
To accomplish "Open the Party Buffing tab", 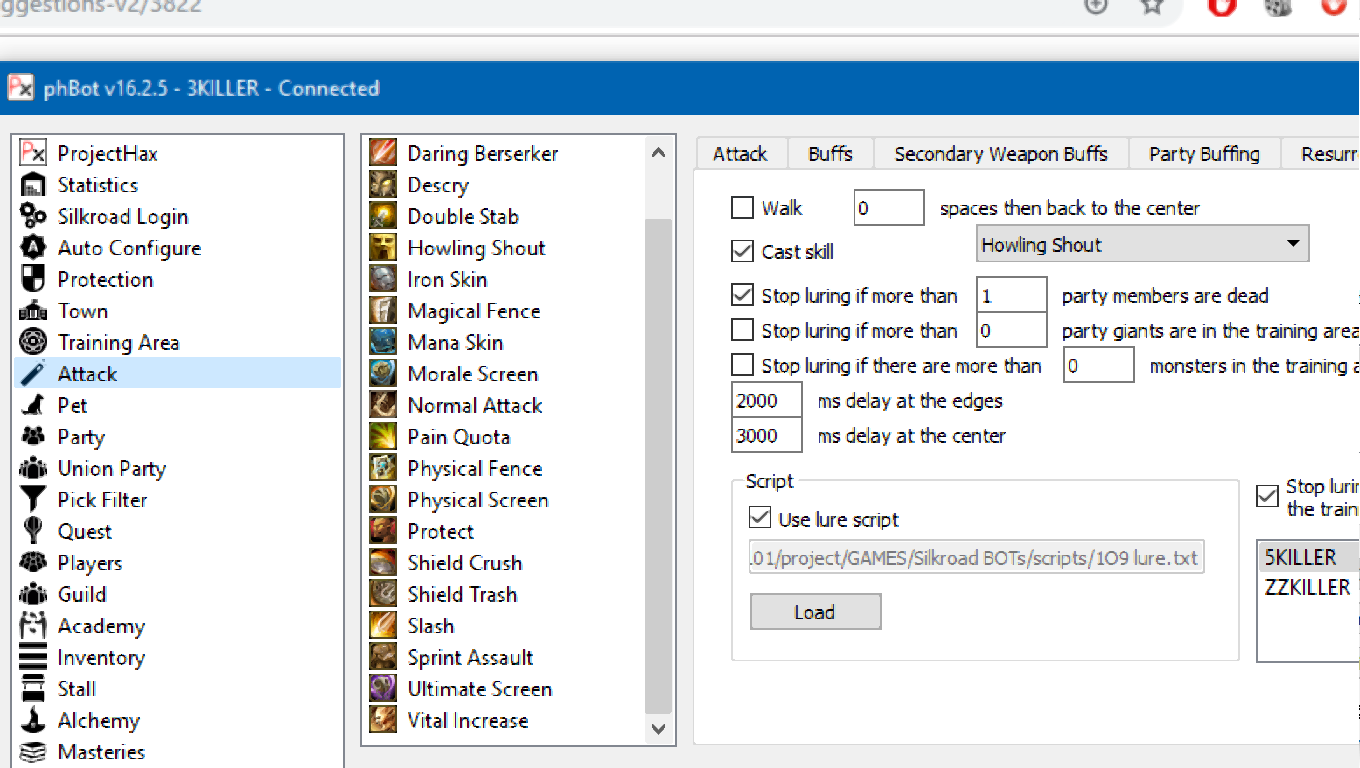I will click(1204, 154).
